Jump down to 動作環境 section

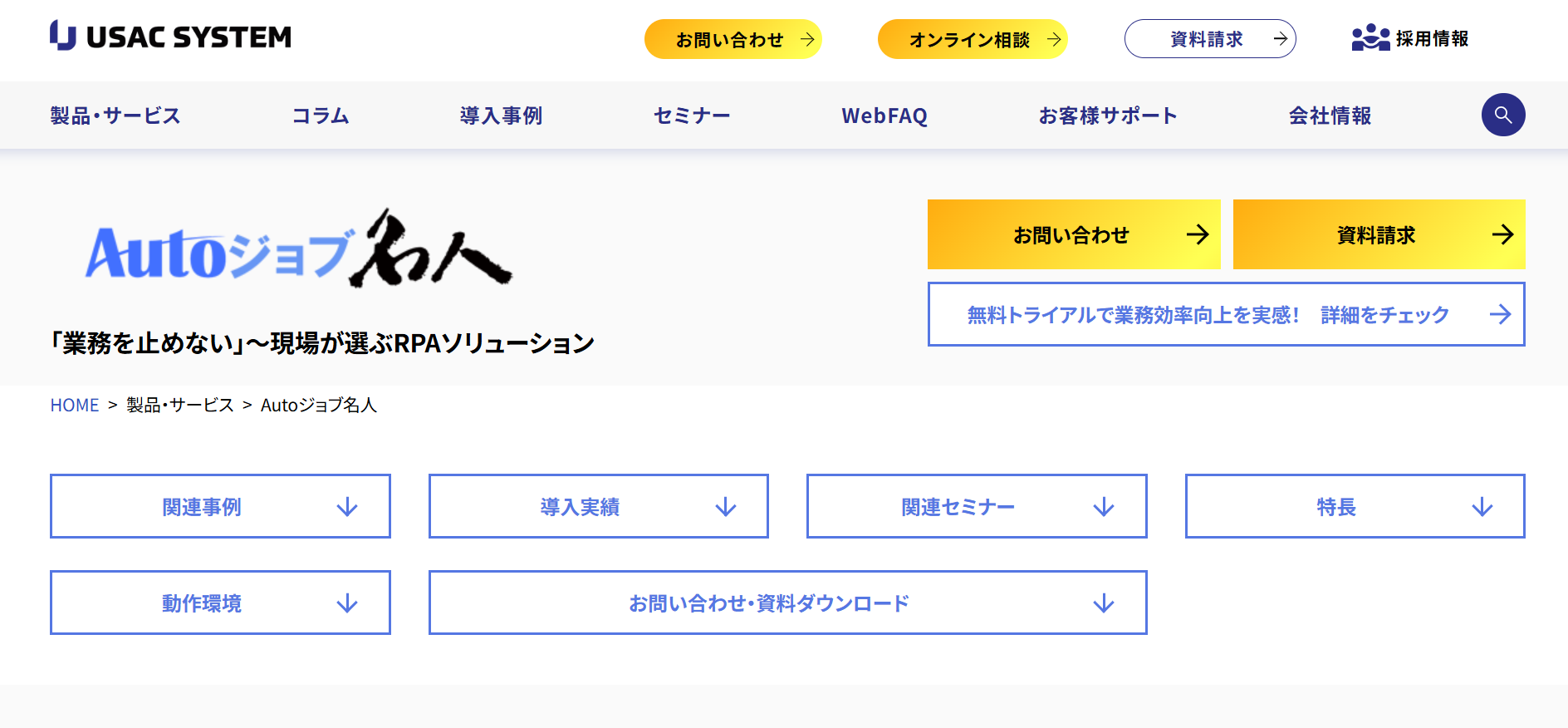point(220,603)
